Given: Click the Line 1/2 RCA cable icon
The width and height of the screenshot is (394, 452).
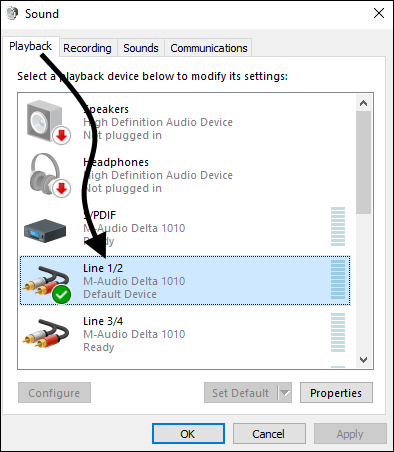Looking at the screenshot, I should click(46, 283).
